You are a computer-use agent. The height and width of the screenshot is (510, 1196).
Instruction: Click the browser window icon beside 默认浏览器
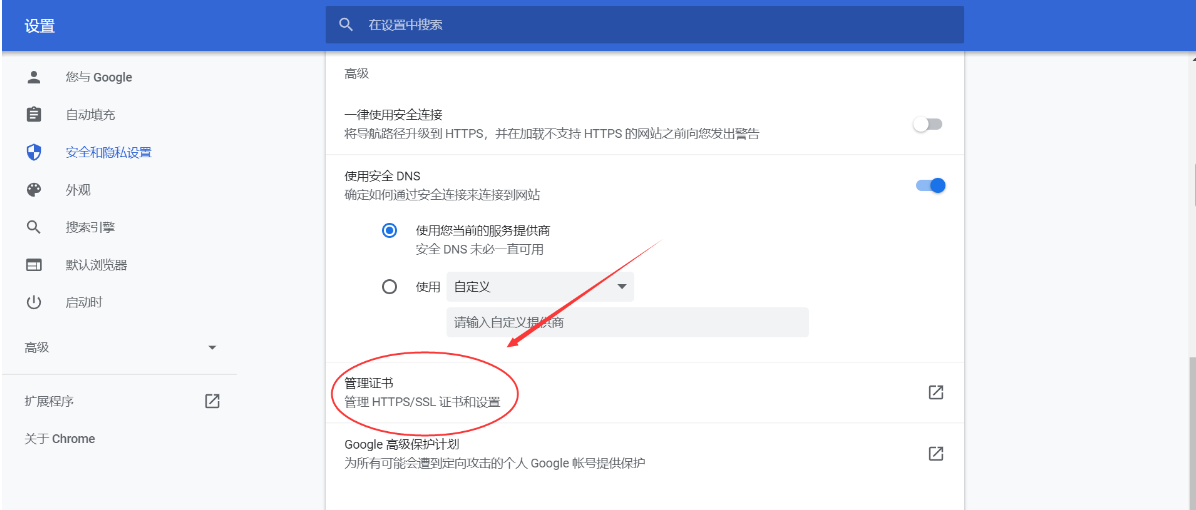34,265
